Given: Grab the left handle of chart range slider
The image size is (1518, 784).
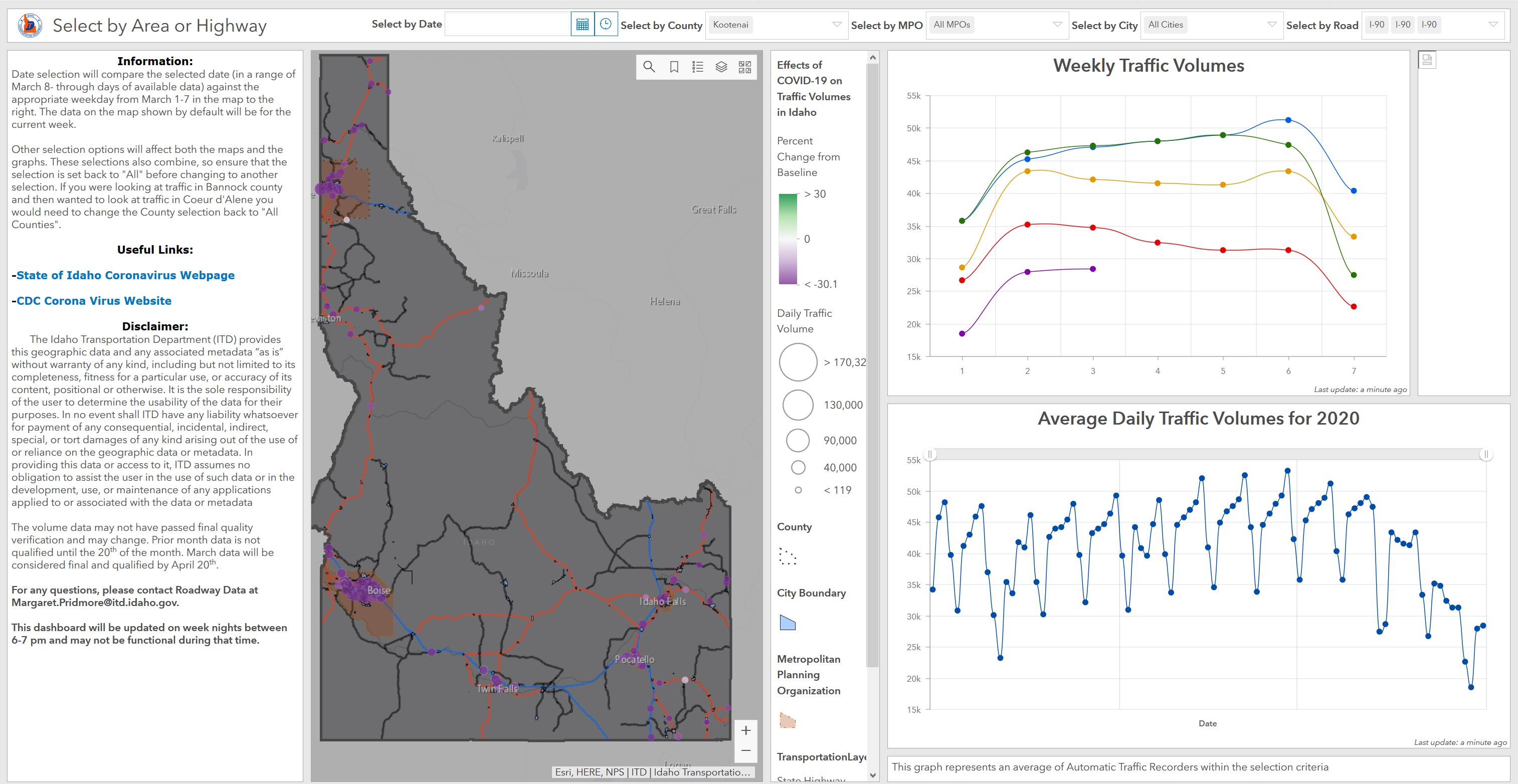Looking at the screenshot, I should click(930, 454).
